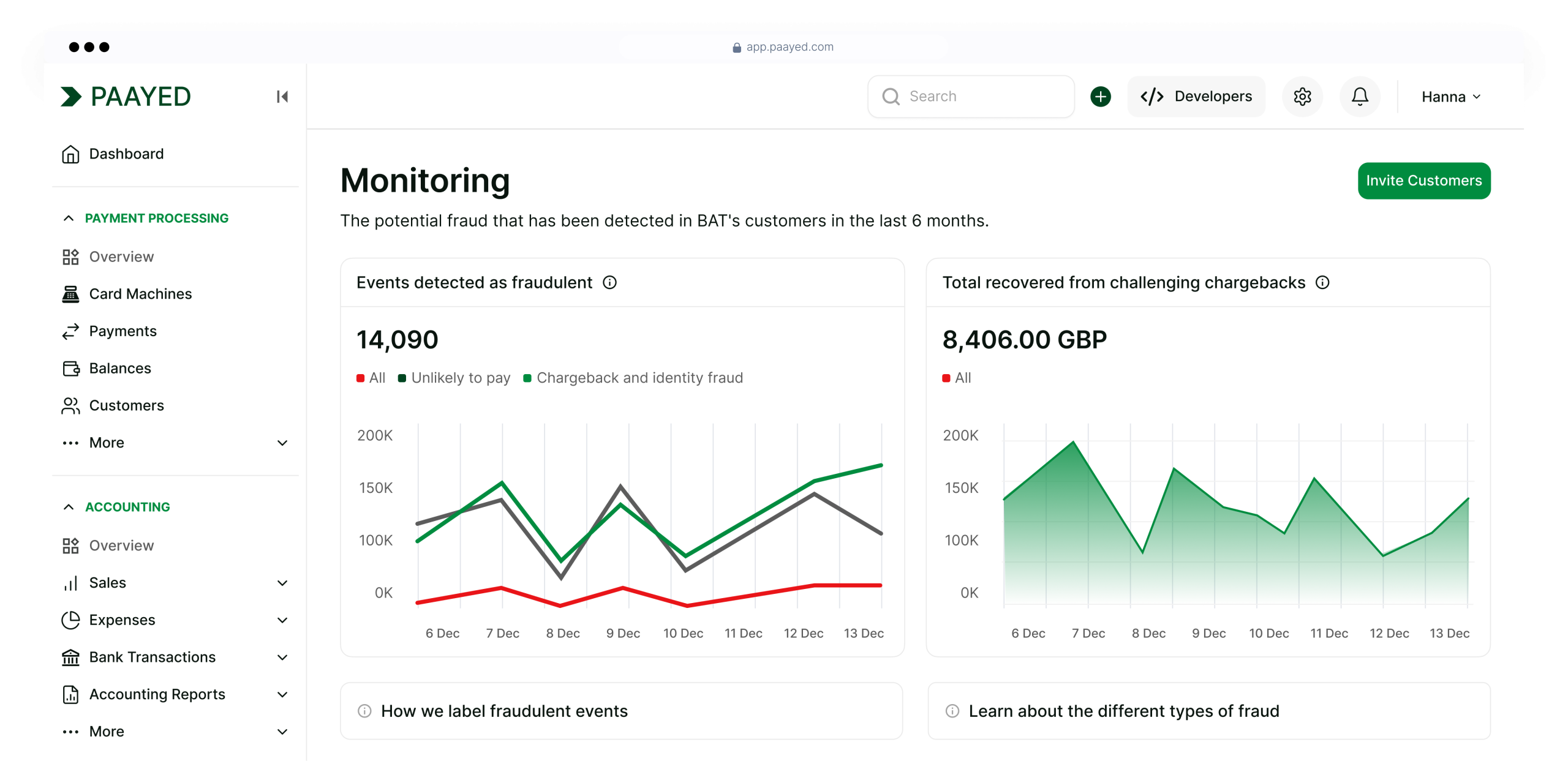Screen dimensions: 1568x761
Task: Toggle the All legend in fraudulent events chart
Action: point(371,378)
